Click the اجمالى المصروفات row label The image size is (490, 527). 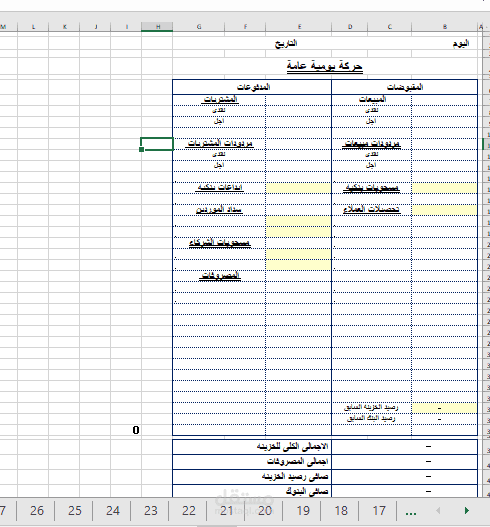(298, 462)
